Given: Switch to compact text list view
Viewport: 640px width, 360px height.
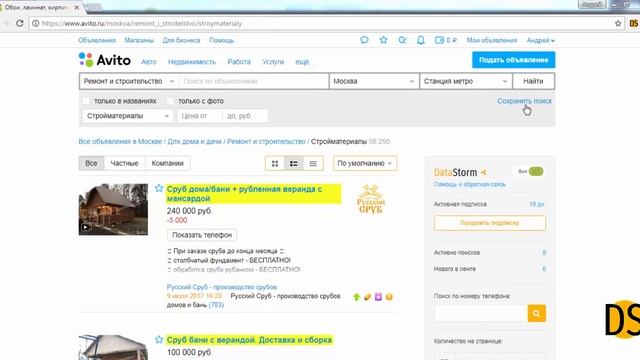Looking at the screenshot, I should [x=313, y=163].
